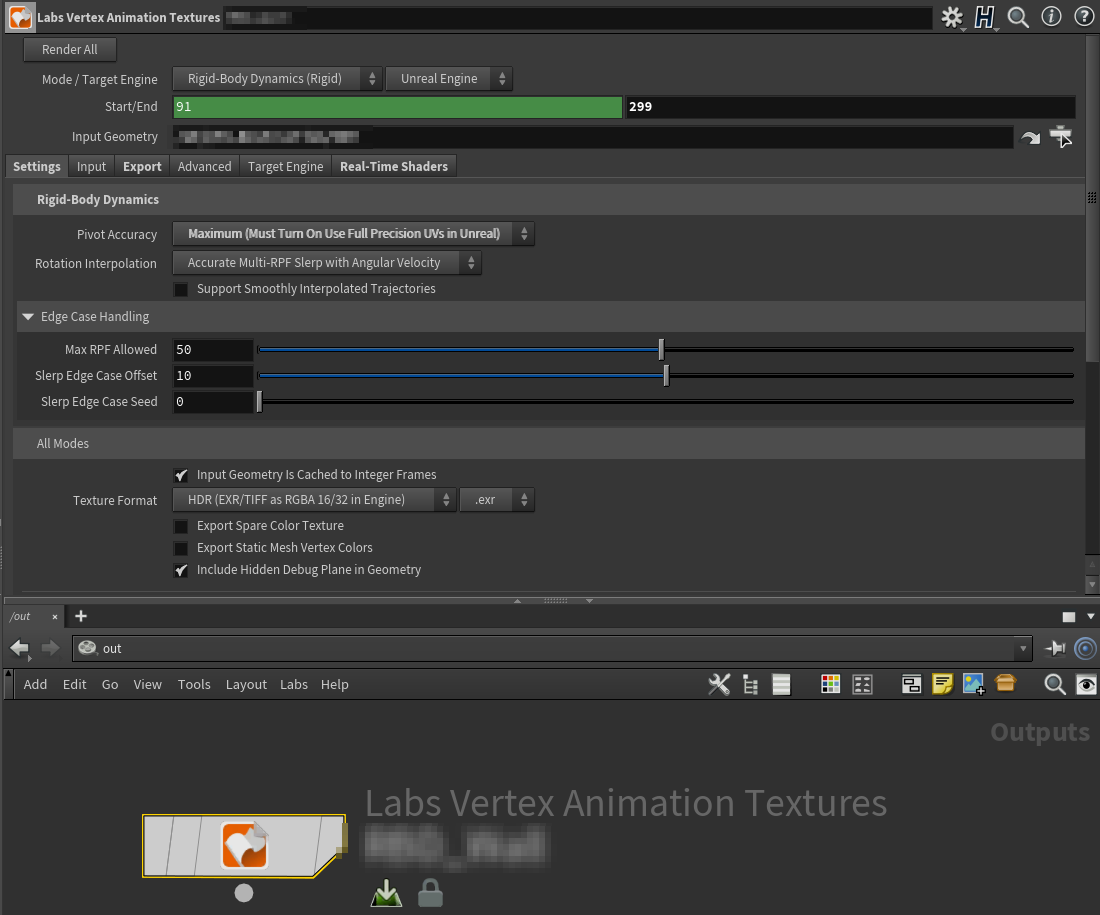Collapse the Edge Case Handling section
1100x915 pixels.
tap(28, 317)
